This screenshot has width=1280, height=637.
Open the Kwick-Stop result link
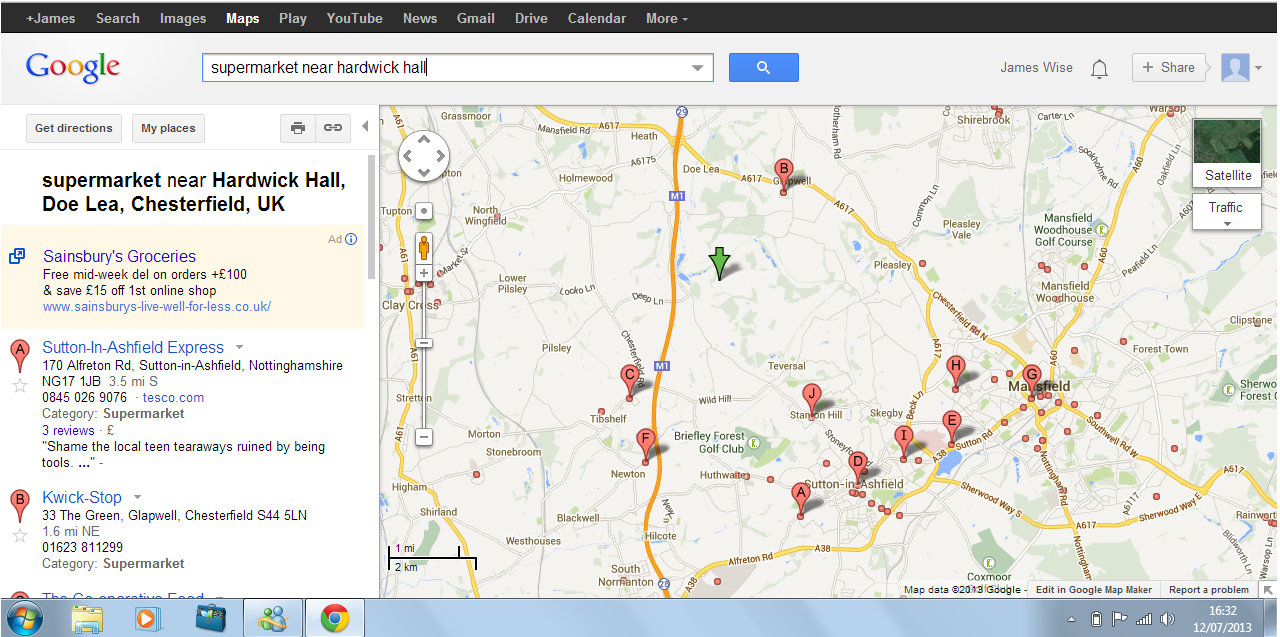pos(82,497)
